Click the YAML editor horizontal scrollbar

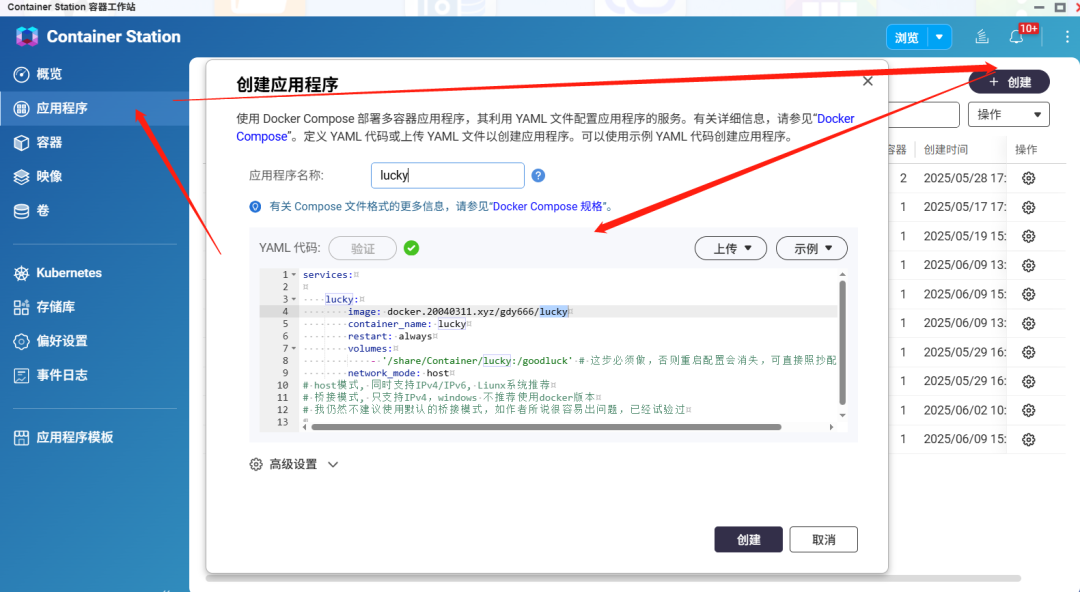click(546, 427)
